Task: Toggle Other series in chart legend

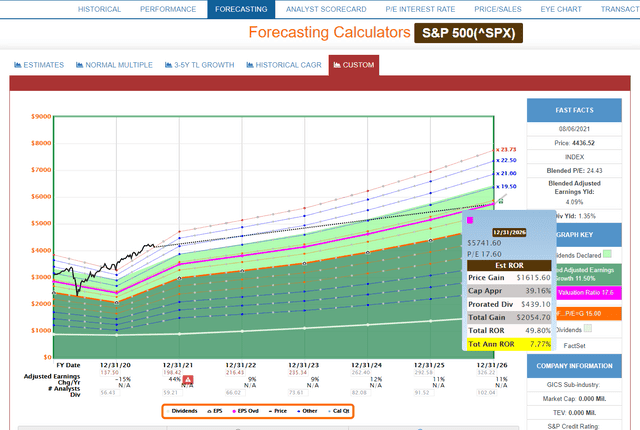Action: [307, 411]
